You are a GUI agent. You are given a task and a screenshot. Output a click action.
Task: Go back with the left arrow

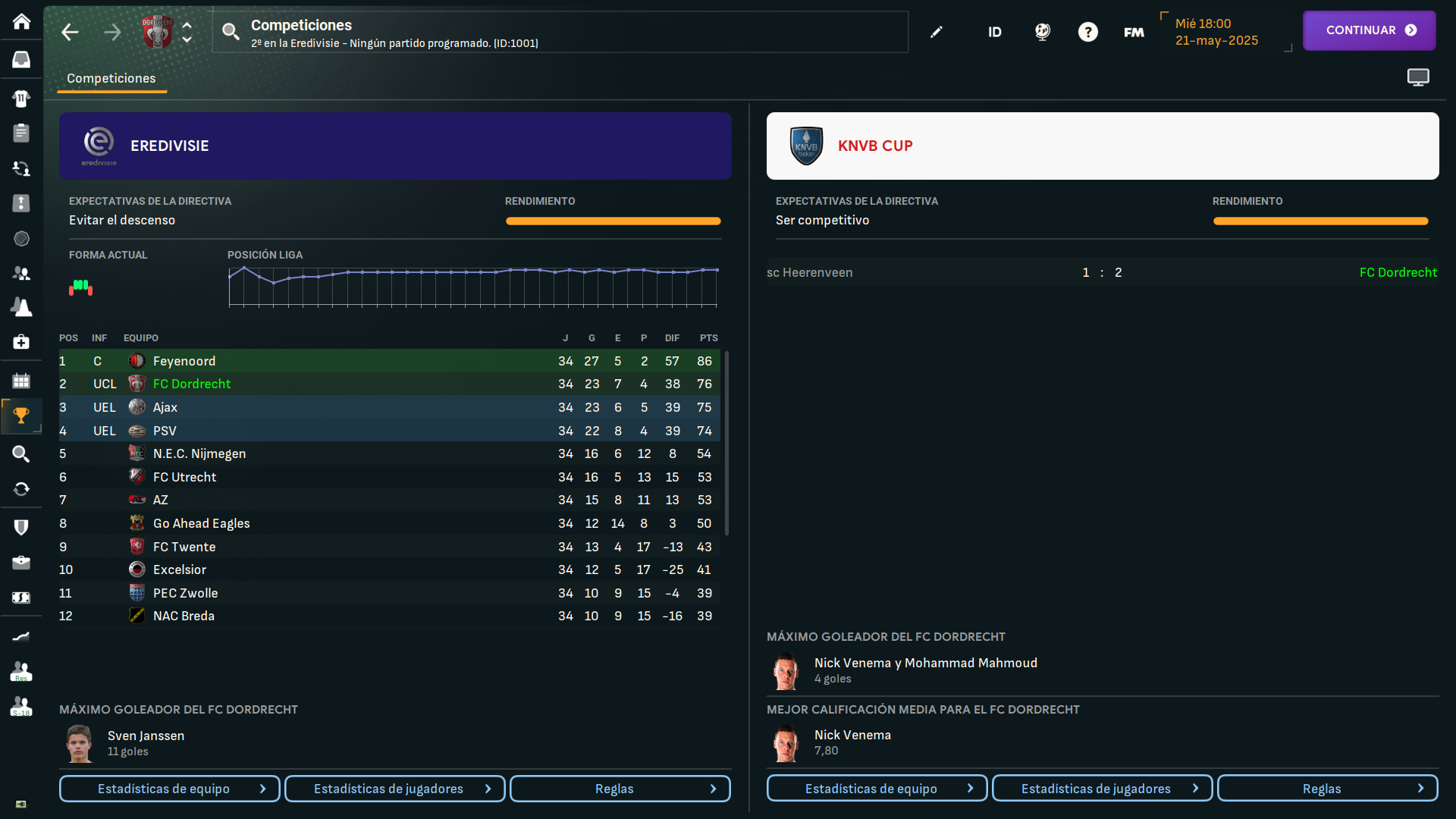coord(70,32)
